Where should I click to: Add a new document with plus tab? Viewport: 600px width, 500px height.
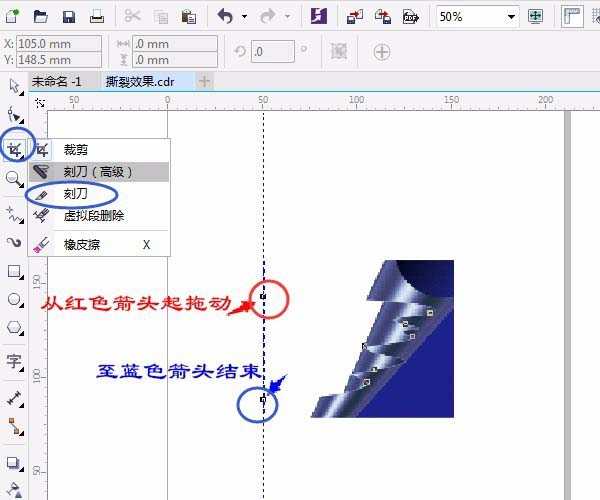[204, 81]
